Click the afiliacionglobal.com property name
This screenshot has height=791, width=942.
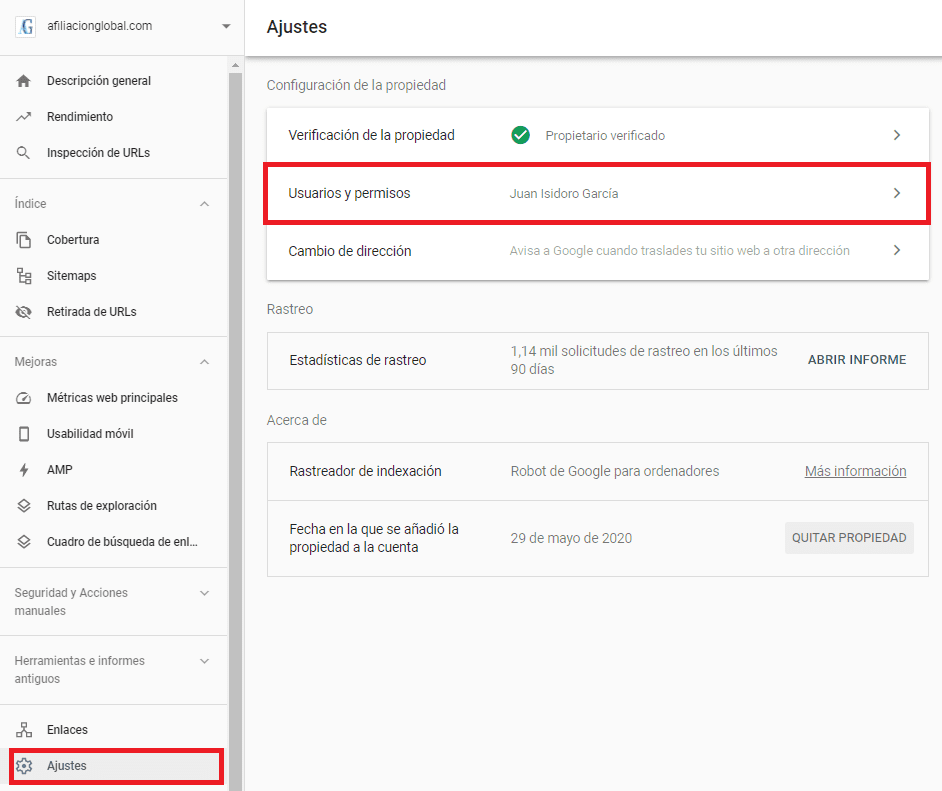tap(100, 26)
